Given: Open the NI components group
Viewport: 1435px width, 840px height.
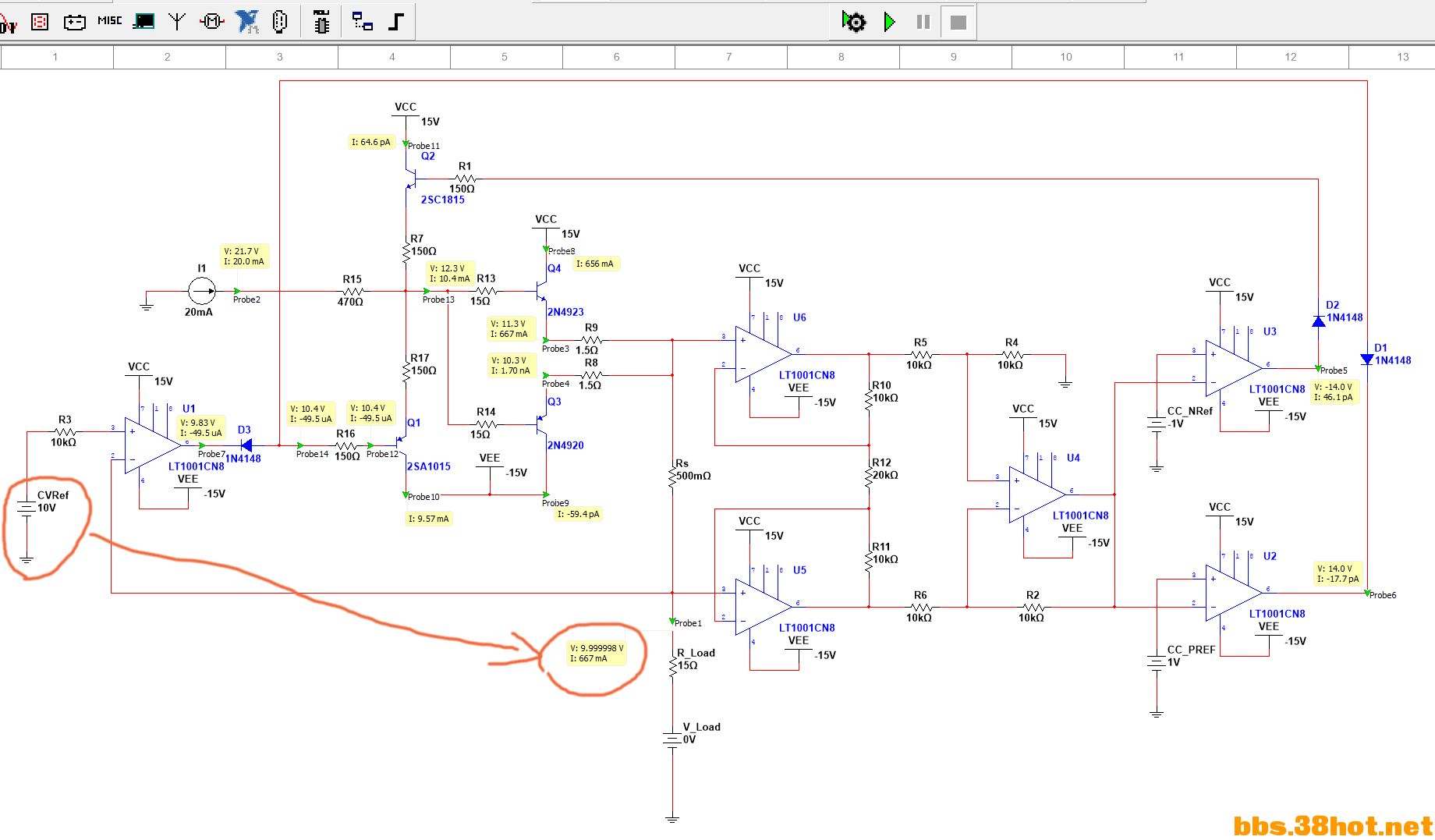Looking at the screenshot, I should 246,22.
